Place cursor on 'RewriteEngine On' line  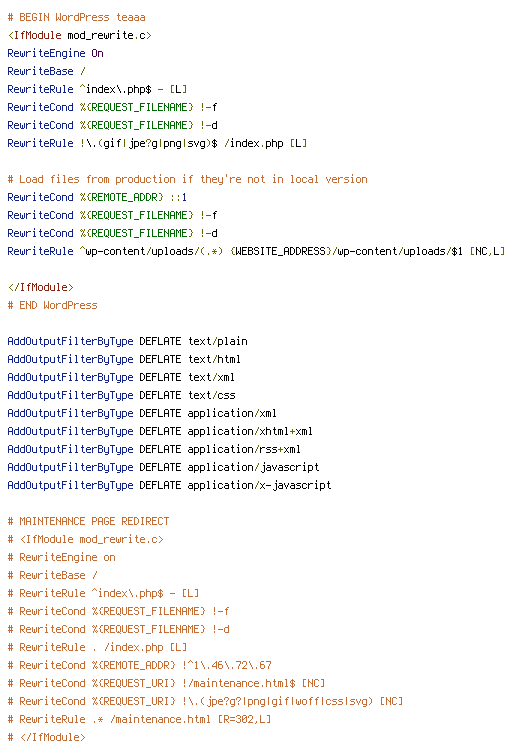click(55, 53)
